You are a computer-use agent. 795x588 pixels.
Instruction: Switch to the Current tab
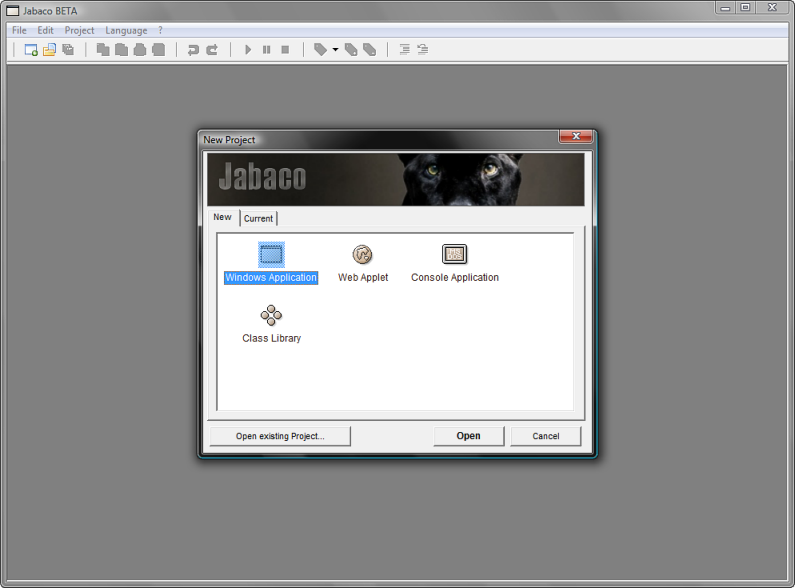coord(259,218)
